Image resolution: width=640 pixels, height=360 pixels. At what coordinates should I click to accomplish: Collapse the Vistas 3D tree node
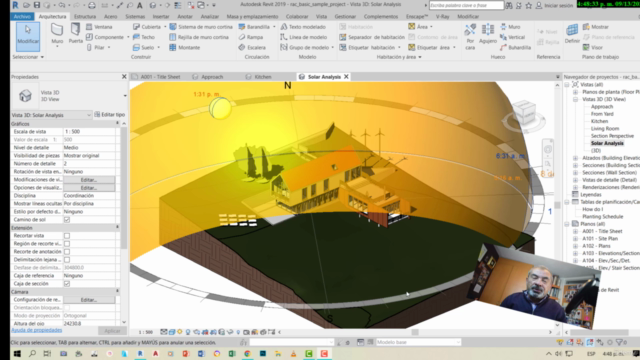coord(576,99)
